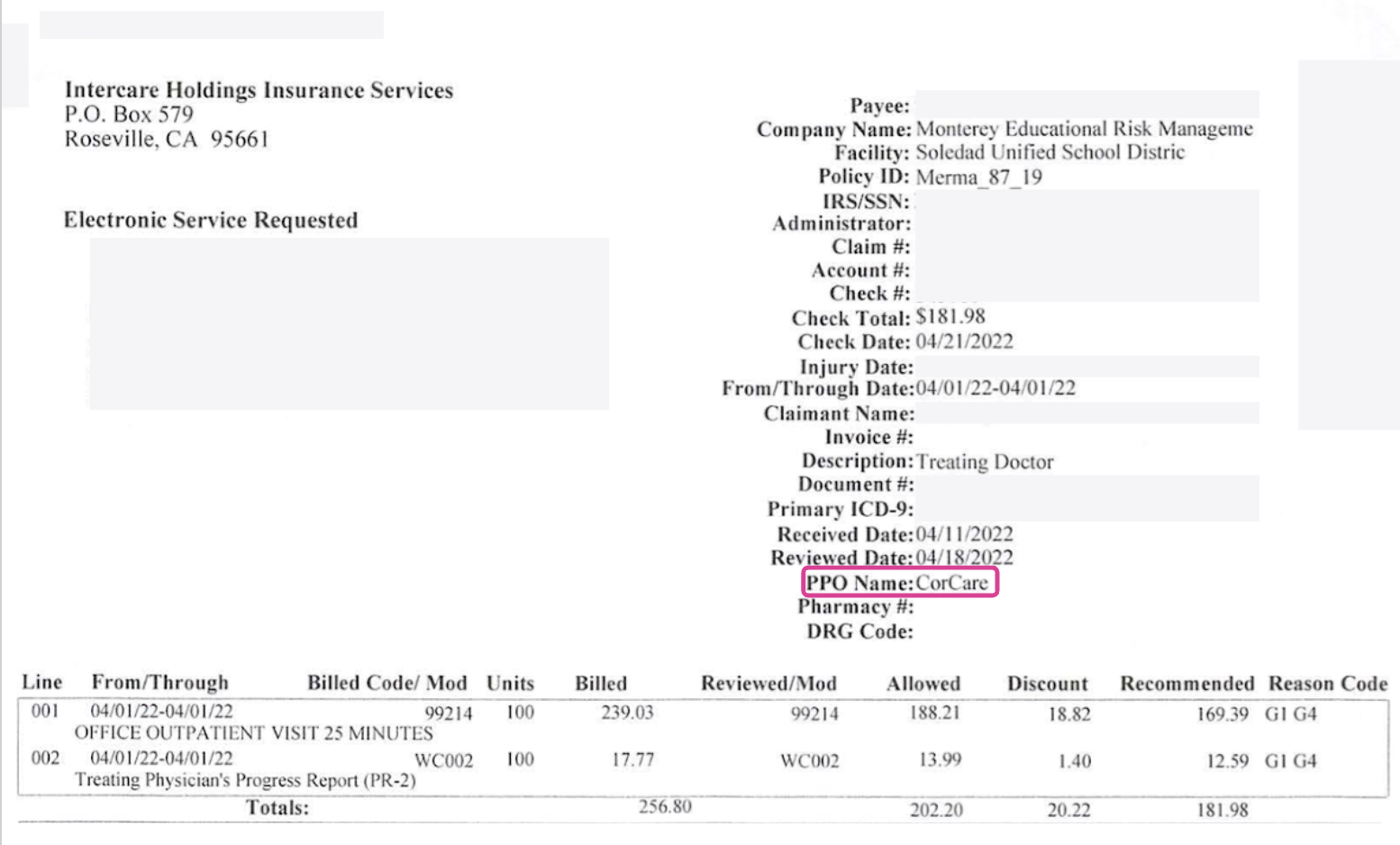Click the Check Date 04/21/2022 value
Viewport: 1400px width, 845px height.
coord(964,341)
